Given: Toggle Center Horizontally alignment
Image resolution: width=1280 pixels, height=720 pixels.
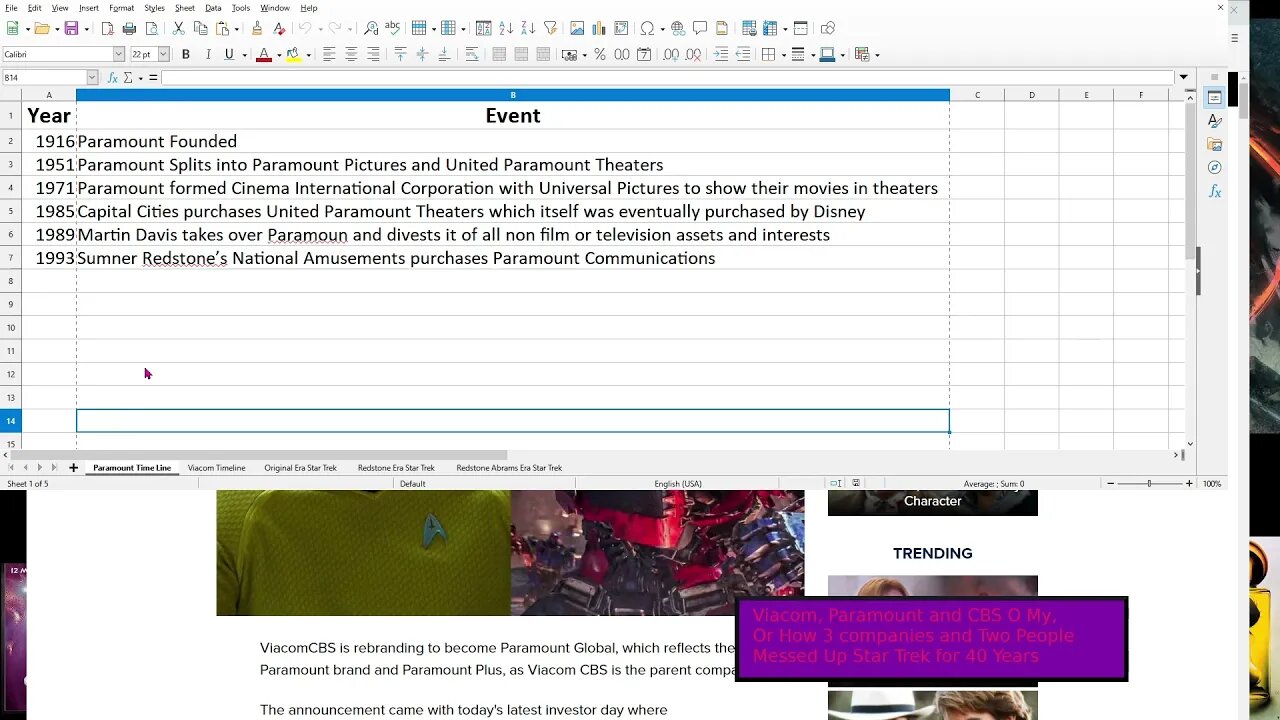Looking at the screenshot, I should pos(350,54).
